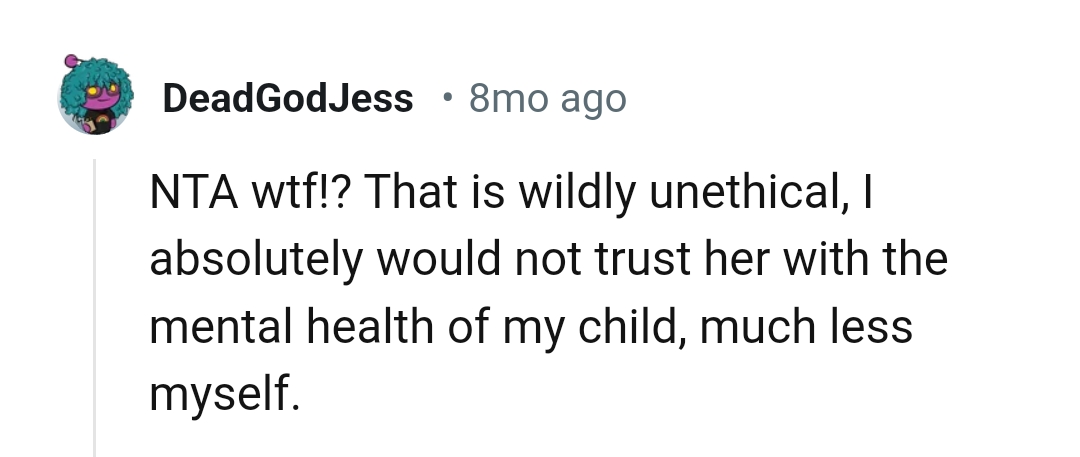The image size is (1080, 457).
Task: Click the word "unethical" in the comment
Action: [x=746, y=192]
